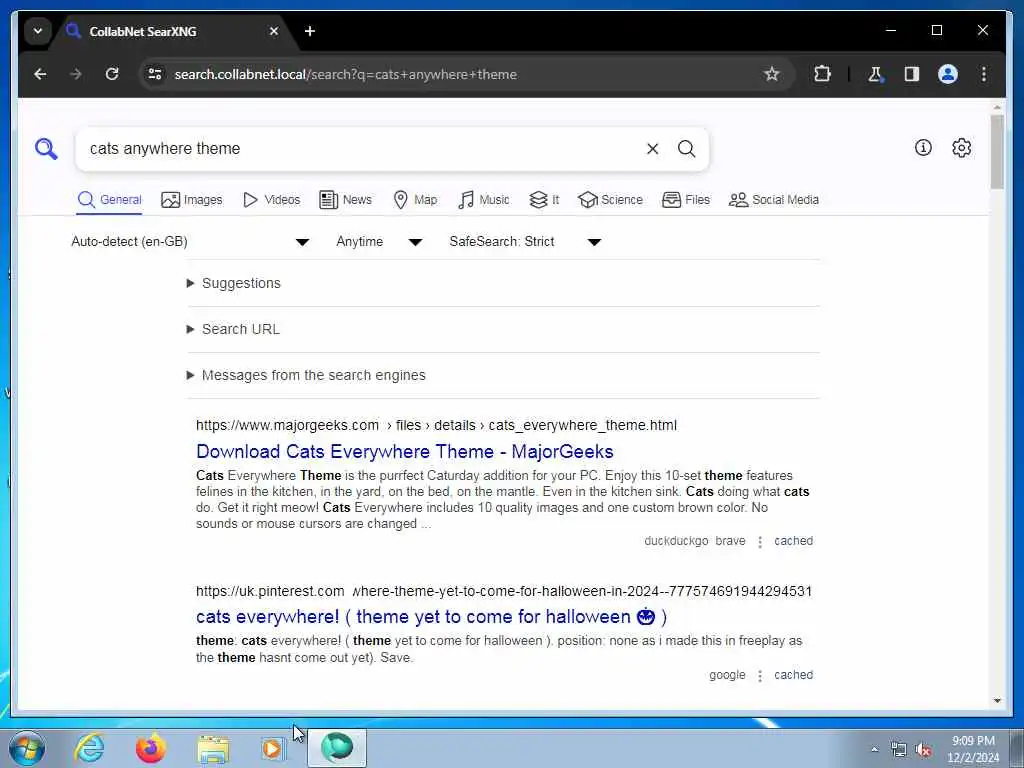Open Windows Explorer folder on taskbar

(x=213, y=748)
